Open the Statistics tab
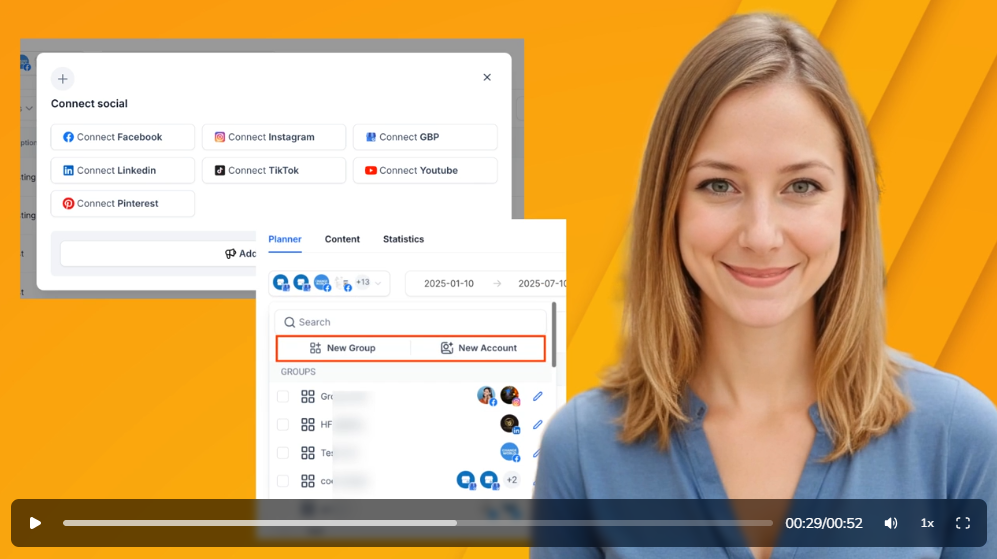 (403, 239)
